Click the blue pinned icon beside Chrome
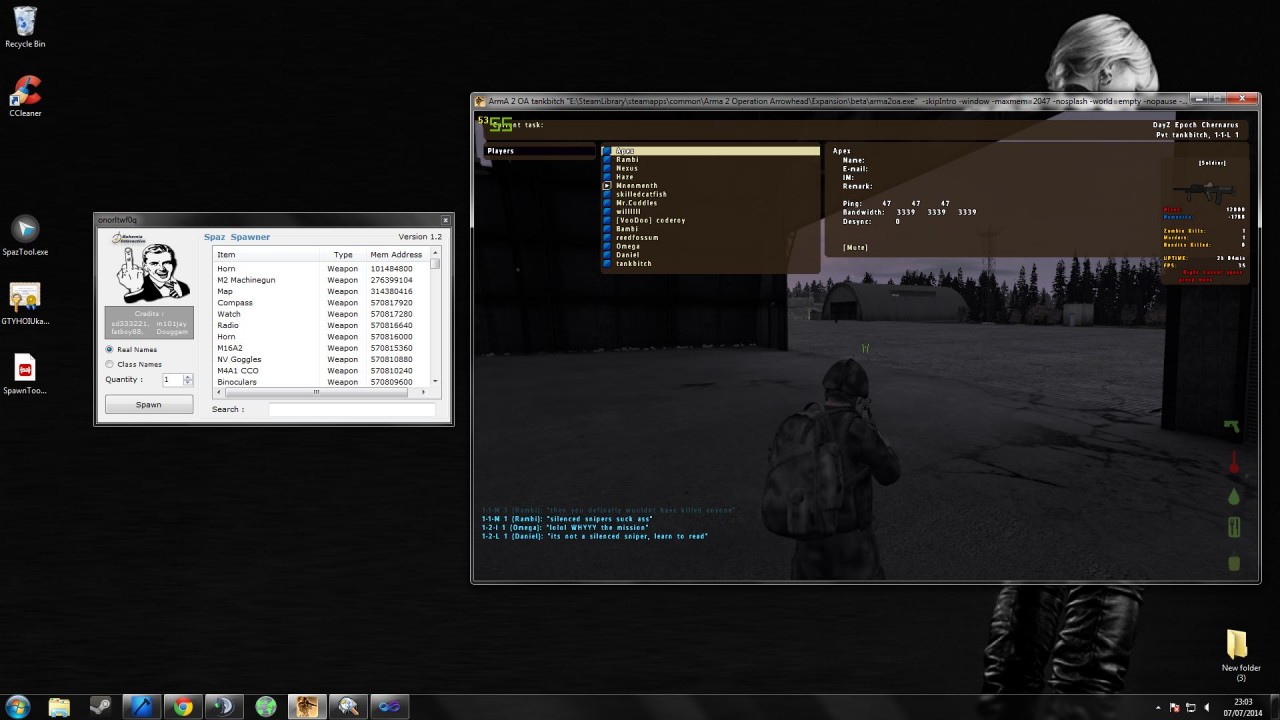The height and width of the screenshot is (720, 1280). pyautogui.click(x=142, y=707)
